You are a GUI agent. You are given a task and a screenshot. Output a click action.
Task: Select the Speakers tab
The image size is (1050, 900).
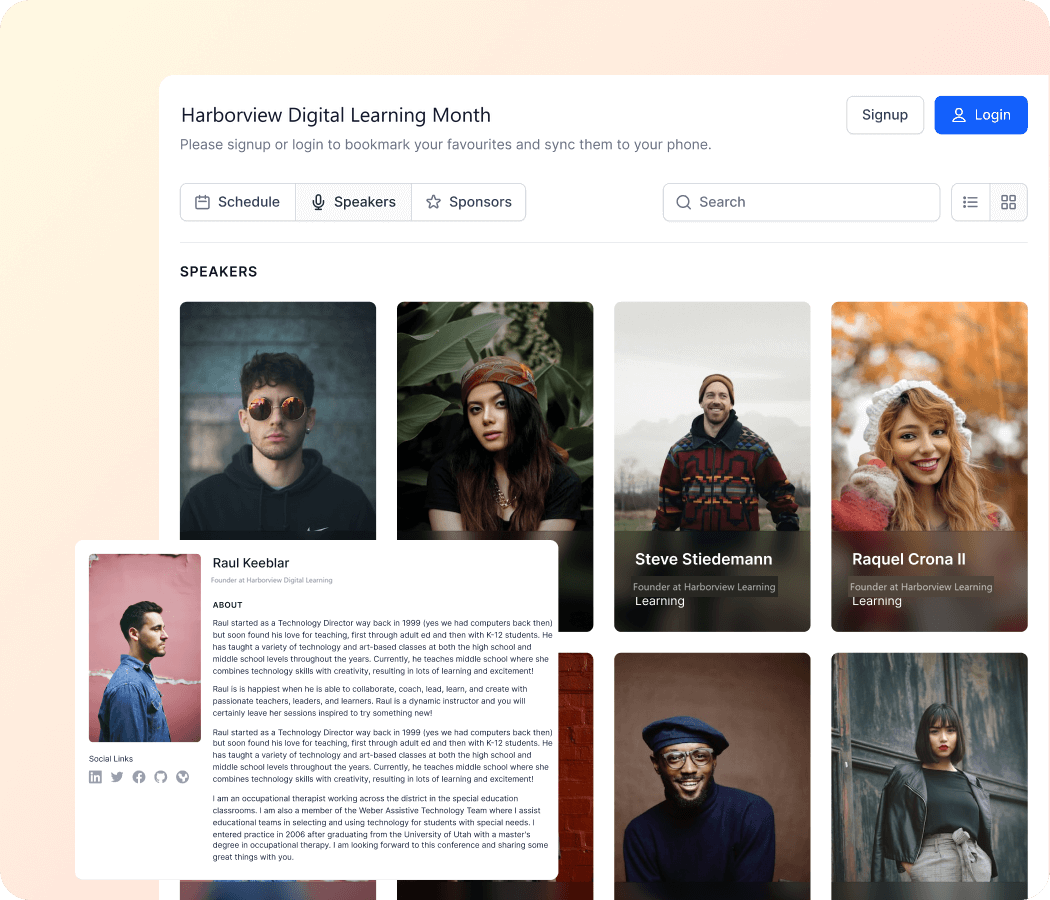(x=354, y=202)
